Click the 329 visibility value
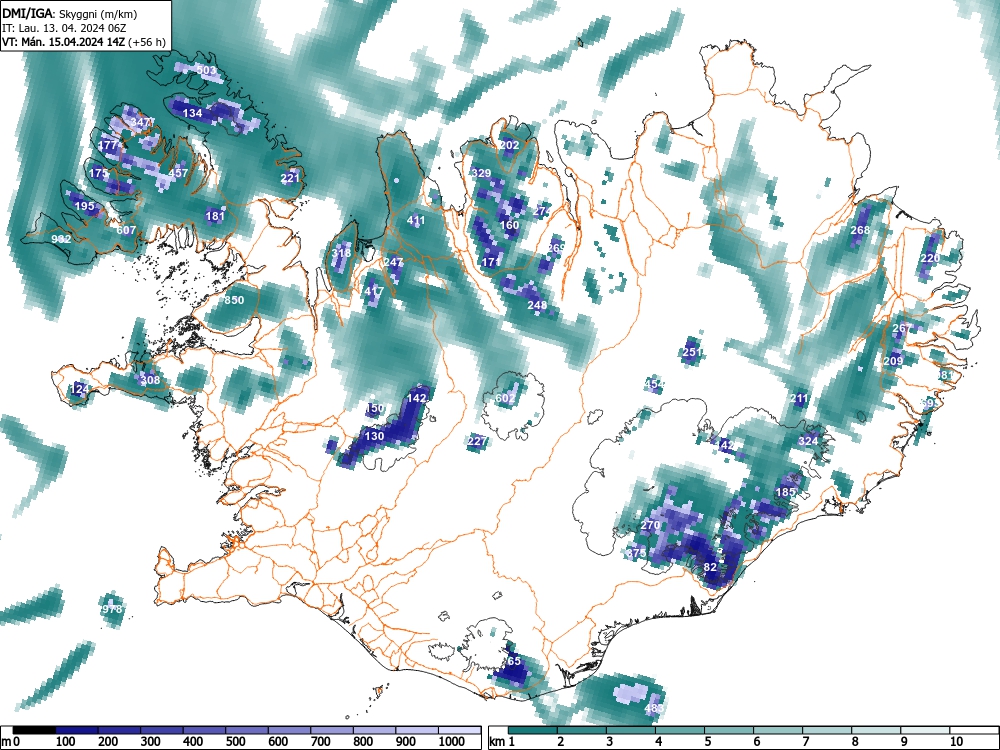Image resolution: width=1000 pixels, height=750 pixels. 482,173
